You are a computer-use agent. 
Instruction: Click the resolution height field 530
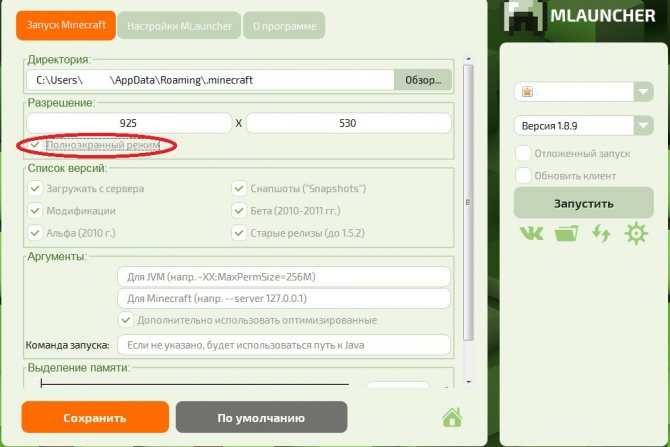349,123
